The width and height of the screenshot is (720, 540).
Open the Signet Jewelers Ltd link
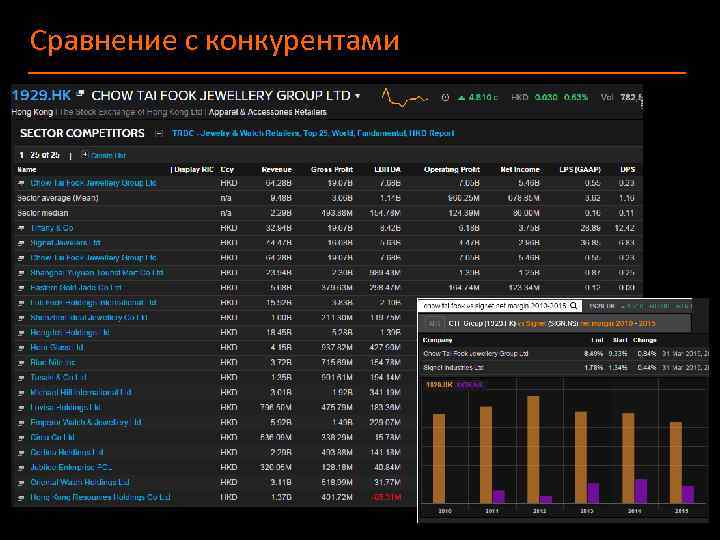[x=65, y=243]
